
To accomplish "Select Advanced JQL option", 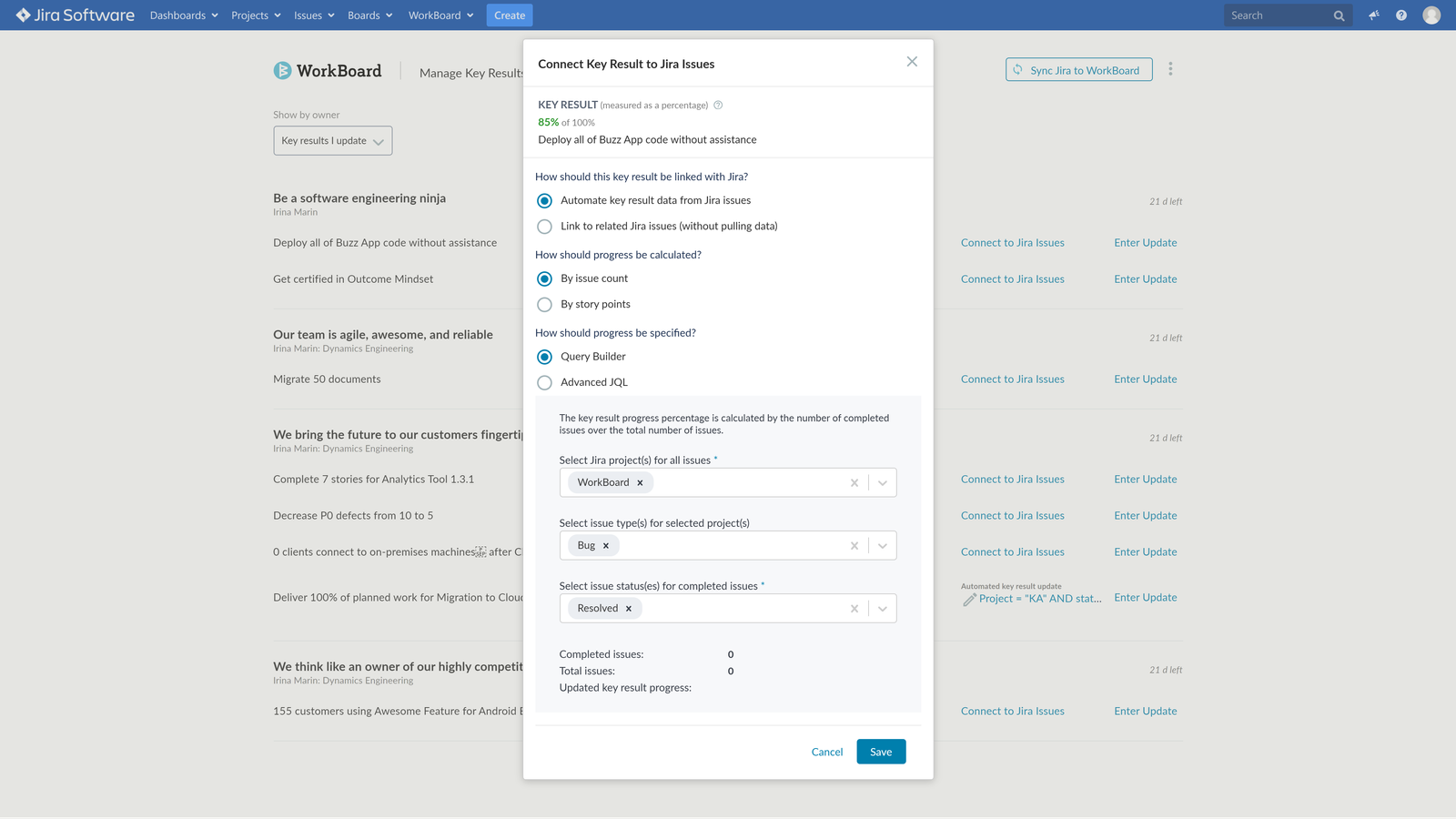I will click(544, 382).
